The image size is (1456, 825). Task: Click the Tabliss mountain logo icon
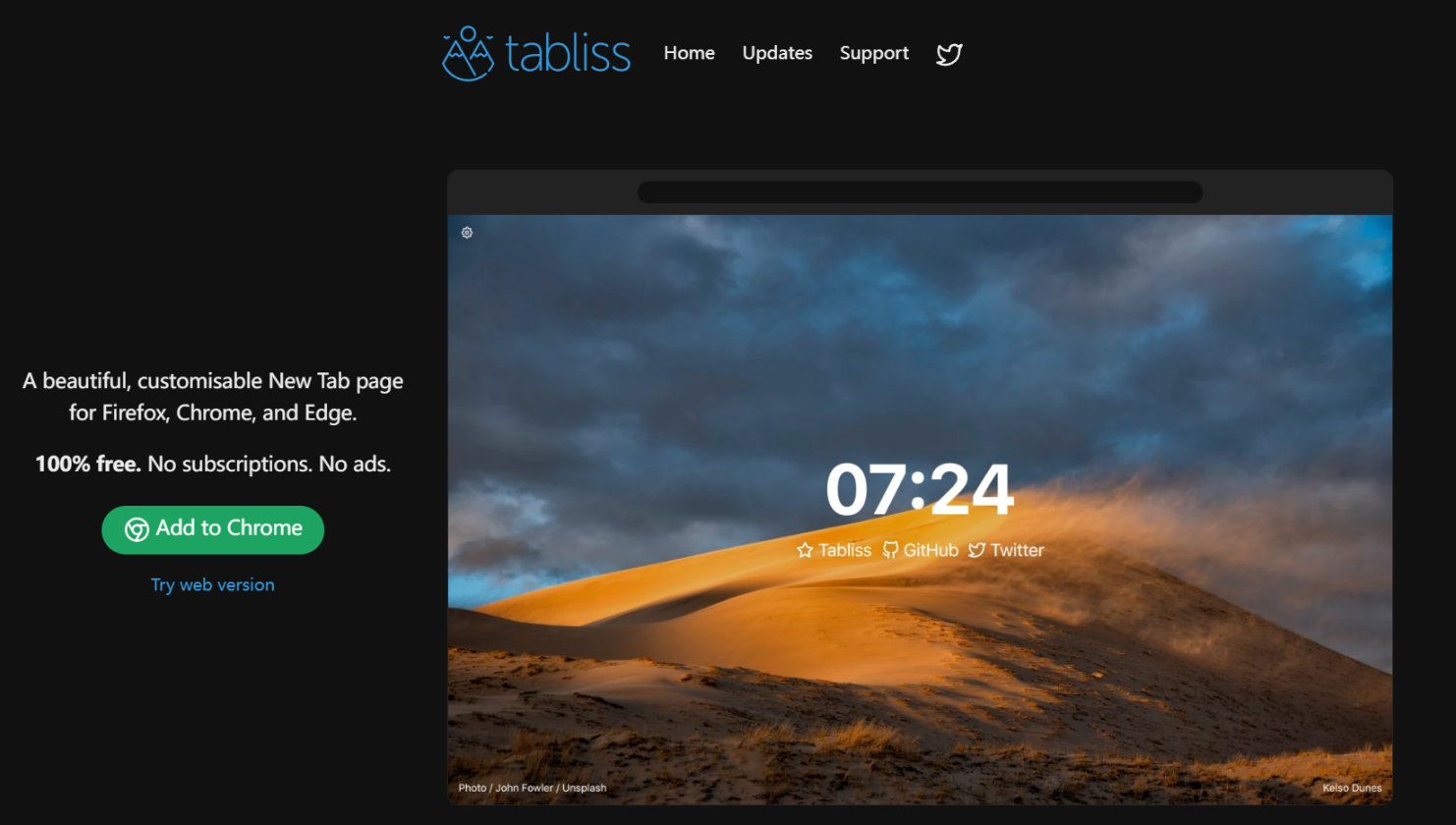[468, 53]
